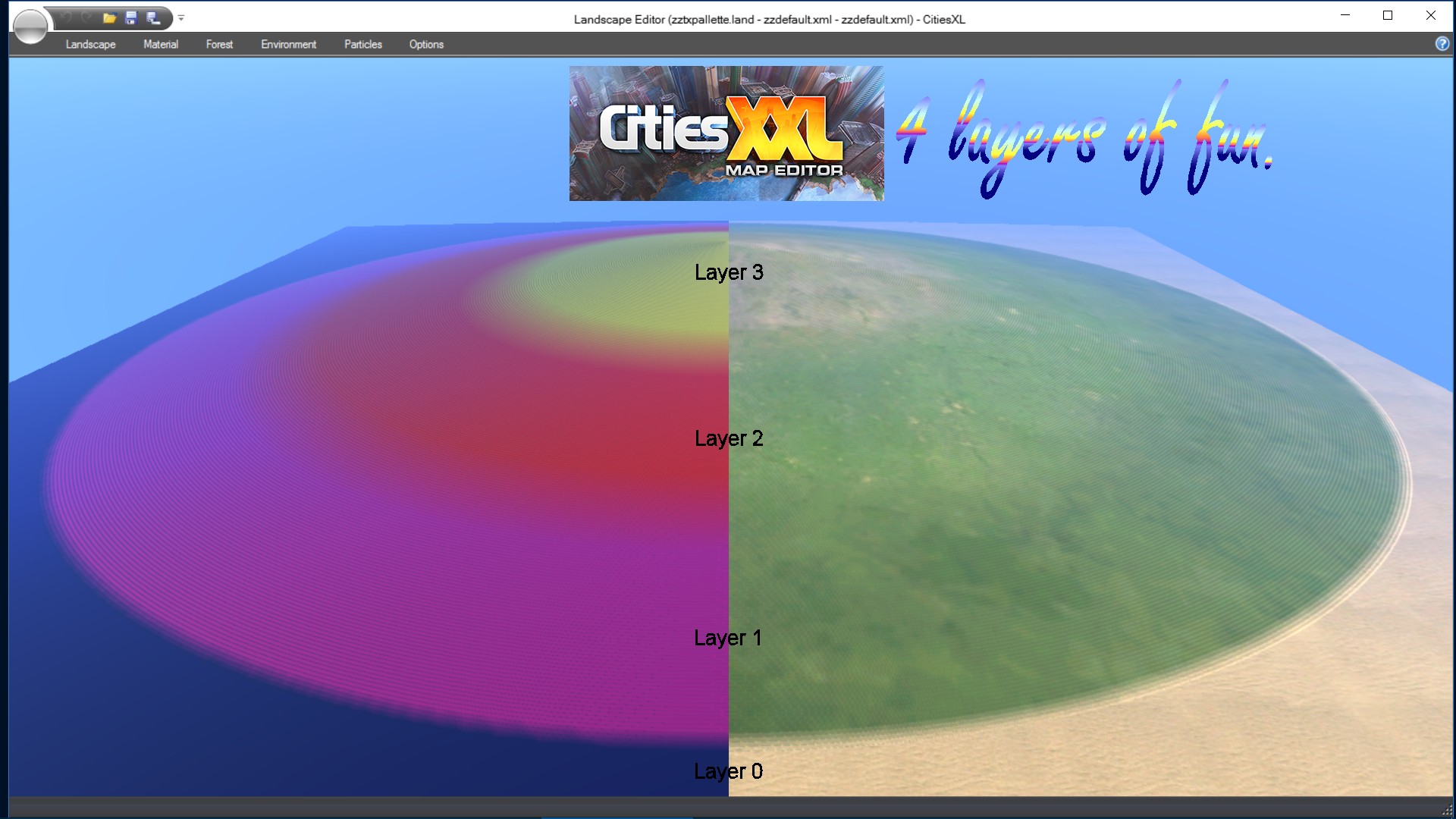
Task: Click the undo arrow in quick access toolbar
Action: point(66,17)
